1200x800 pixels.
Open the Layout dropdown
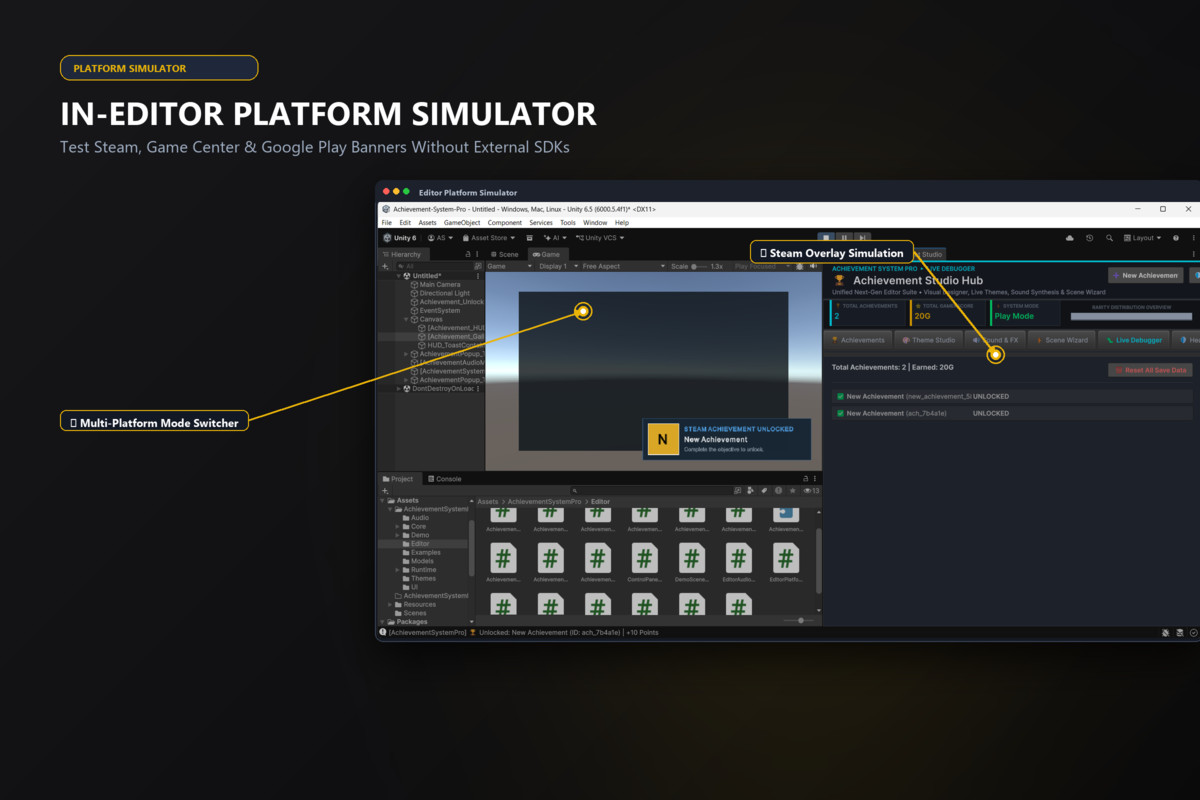pyautogui.click(x=1143, y=238)
